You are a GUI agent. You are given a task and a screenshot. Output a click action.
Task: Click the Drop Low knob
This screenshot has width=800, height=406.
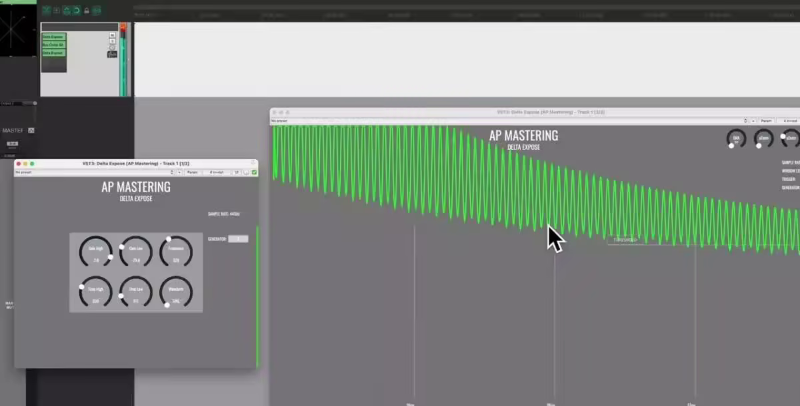(x=135, y=293)
